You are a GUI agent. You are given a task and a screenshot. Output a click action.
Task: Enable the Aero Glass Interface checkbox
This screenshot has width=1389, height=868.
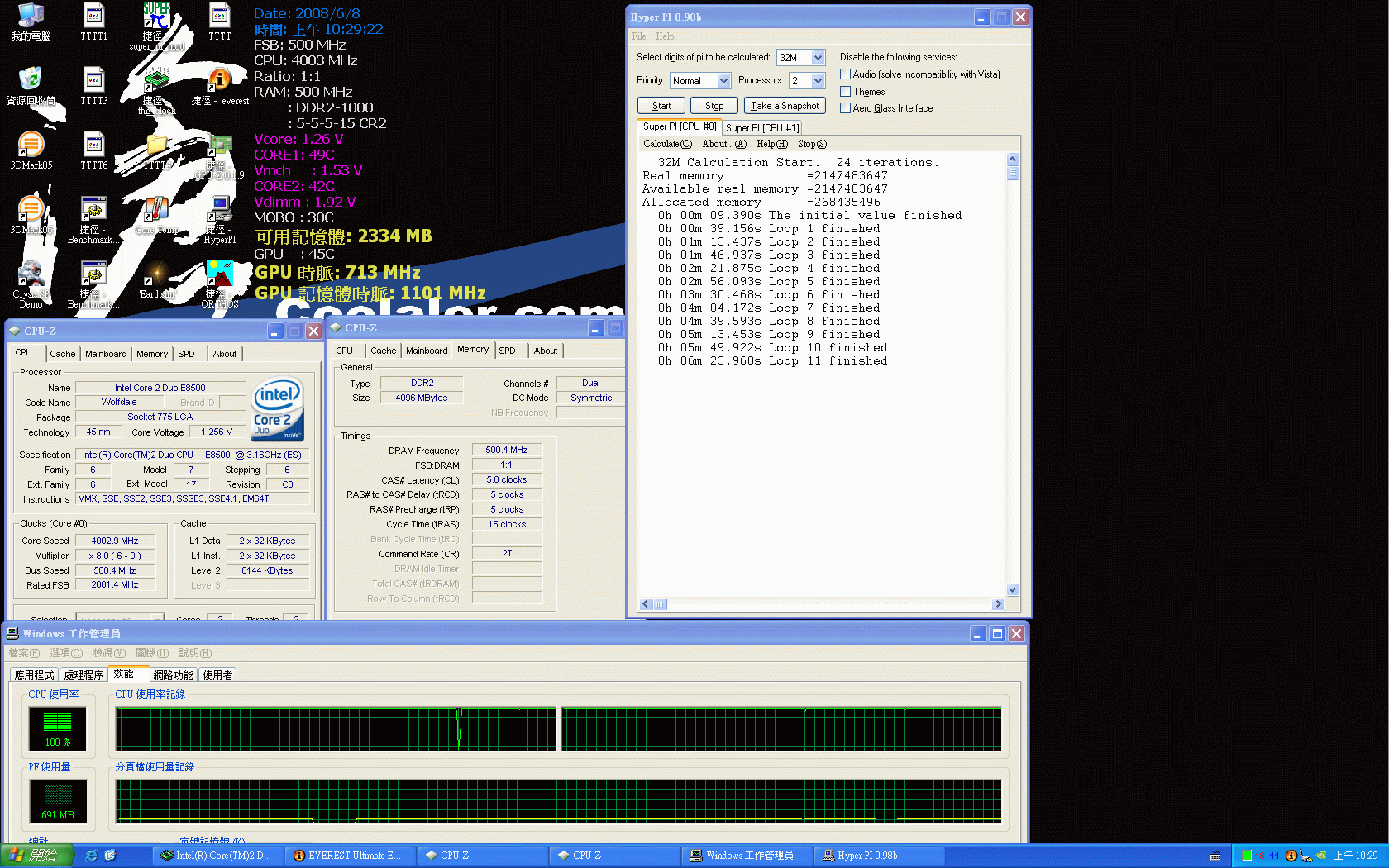coord(845,108)
